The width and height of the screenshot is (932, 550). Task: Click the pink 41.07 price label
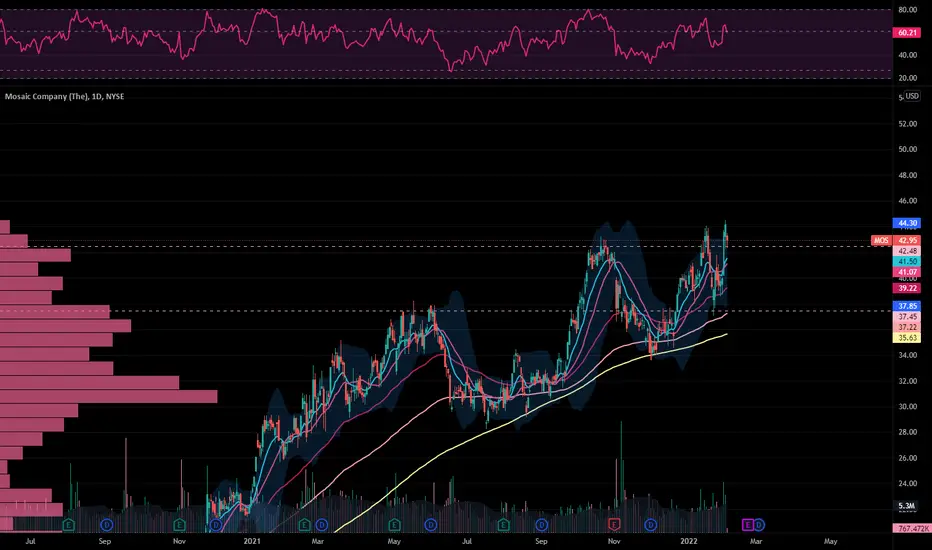[x=907, y=272]
